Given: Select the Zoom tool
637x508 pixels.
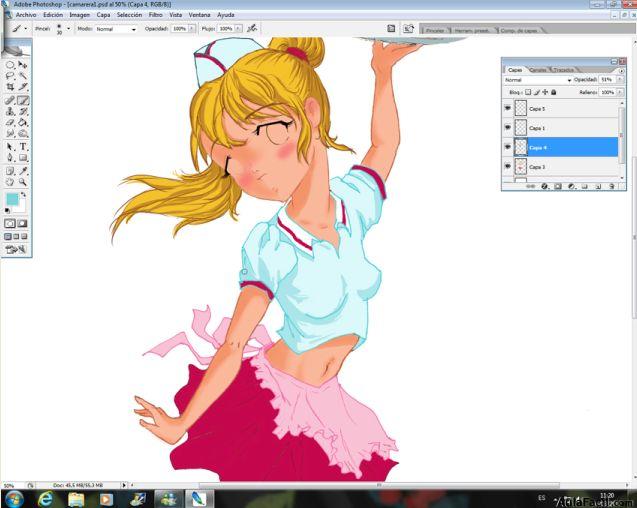Looking at the screenshot, I should pos(23,182).
